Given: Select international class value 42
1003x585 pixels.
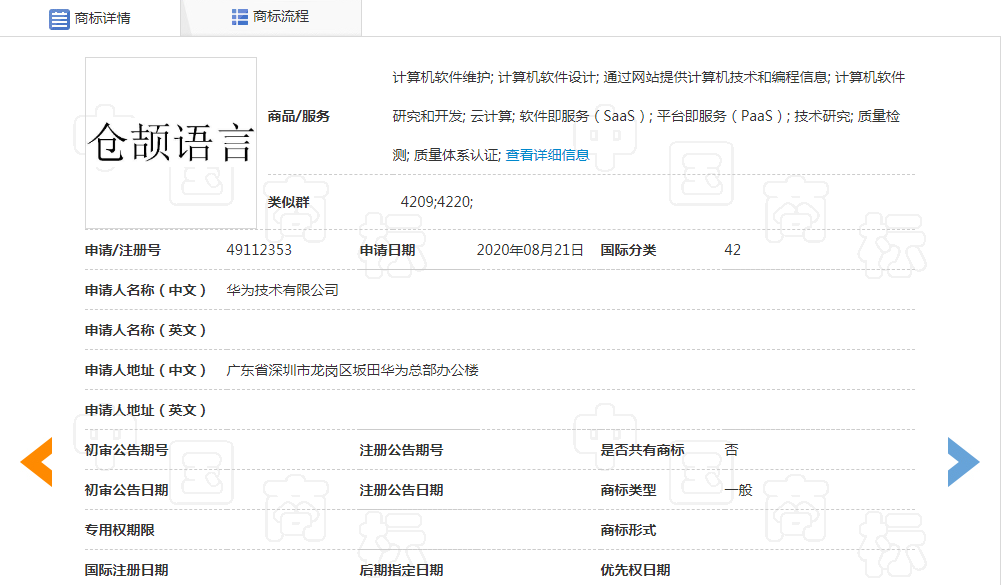Looking at the screenshot, I should (x=732, y=250).
